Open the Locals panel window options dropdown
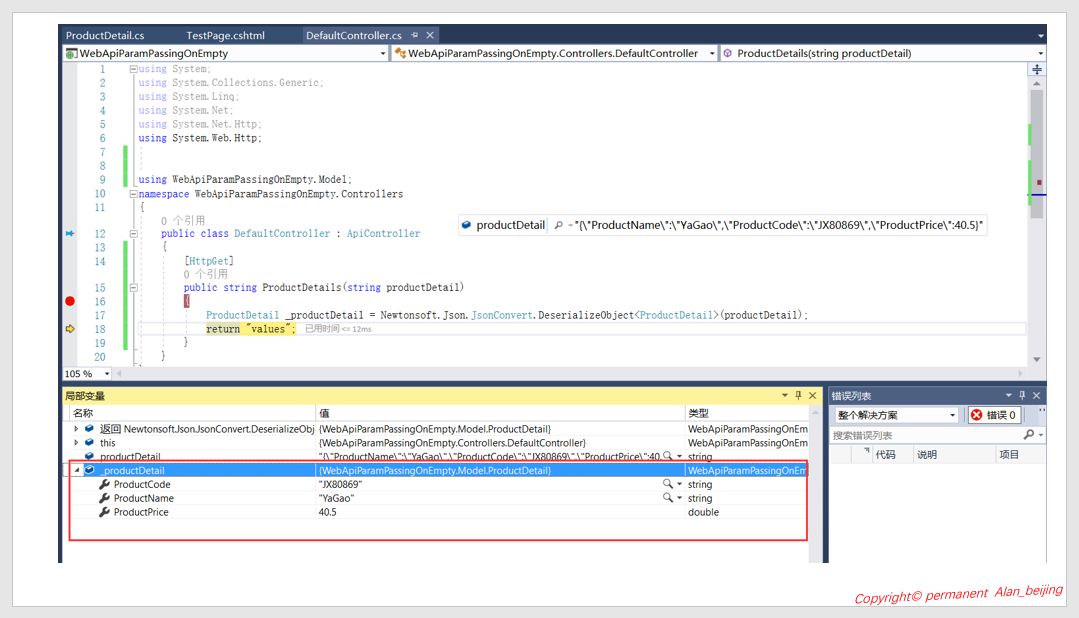Screen dimensions: 1079x618 pos(784,396)
